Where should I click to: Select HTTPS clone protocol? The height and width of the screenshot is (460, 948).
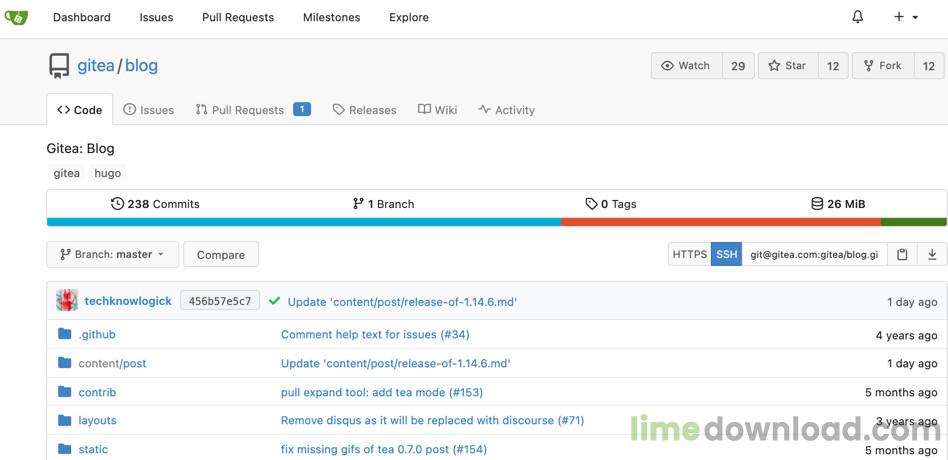690,254
